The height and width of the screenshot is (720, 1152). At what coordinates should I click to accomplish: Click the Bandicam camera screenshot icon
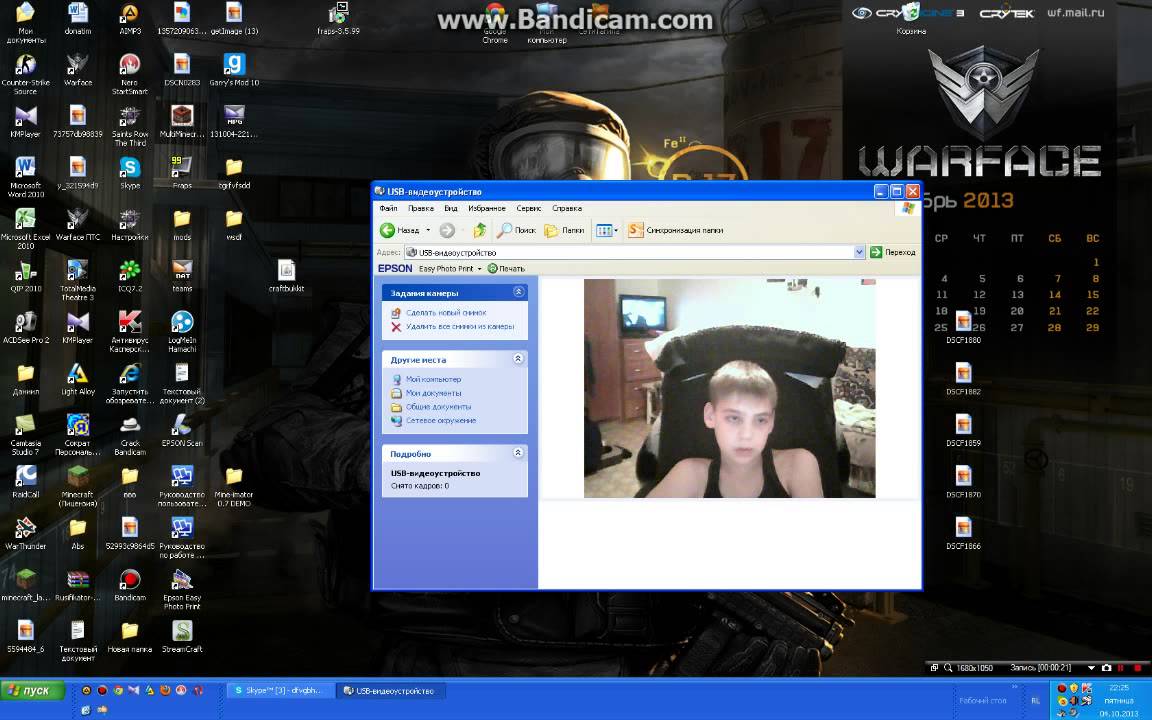[x=1106, y=668]
